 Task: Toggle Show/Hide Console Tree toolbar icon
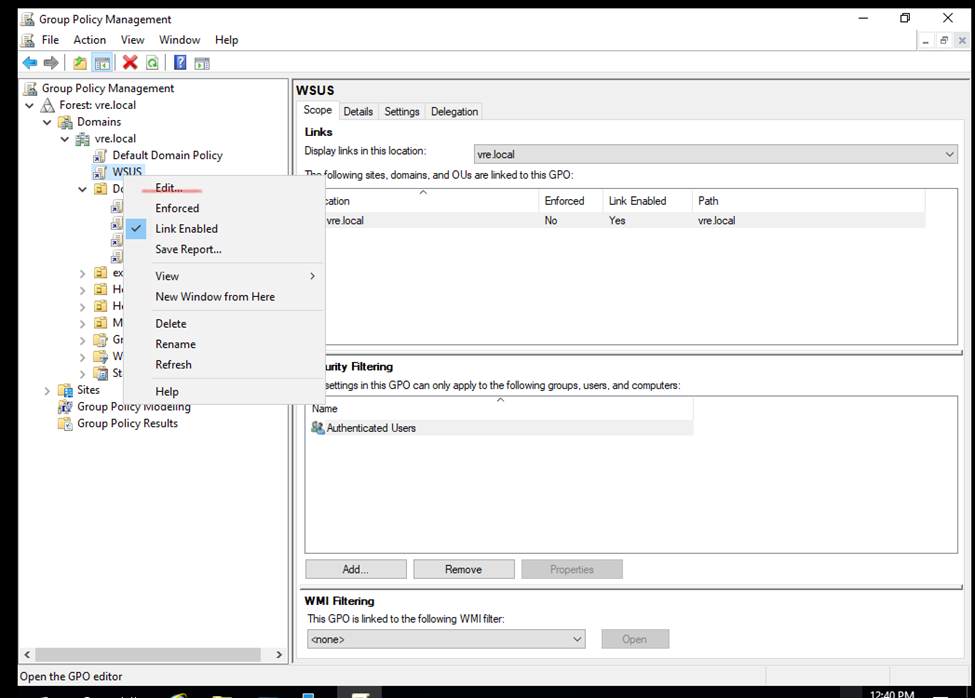102,63
